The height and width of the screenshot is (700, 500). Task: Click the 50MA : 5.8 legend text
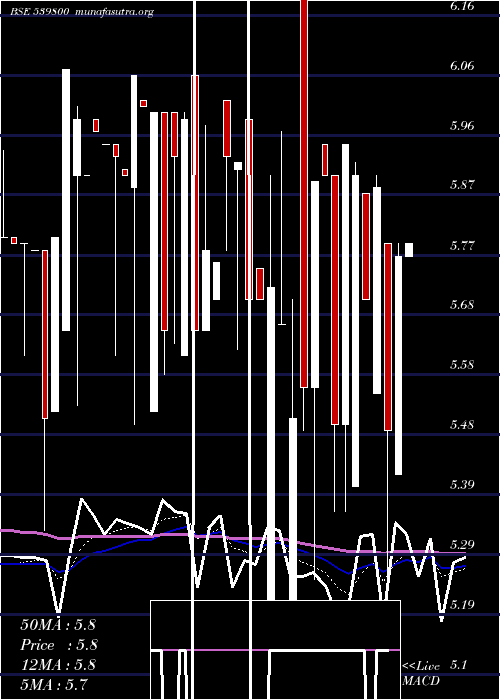[x=58, y=625]
